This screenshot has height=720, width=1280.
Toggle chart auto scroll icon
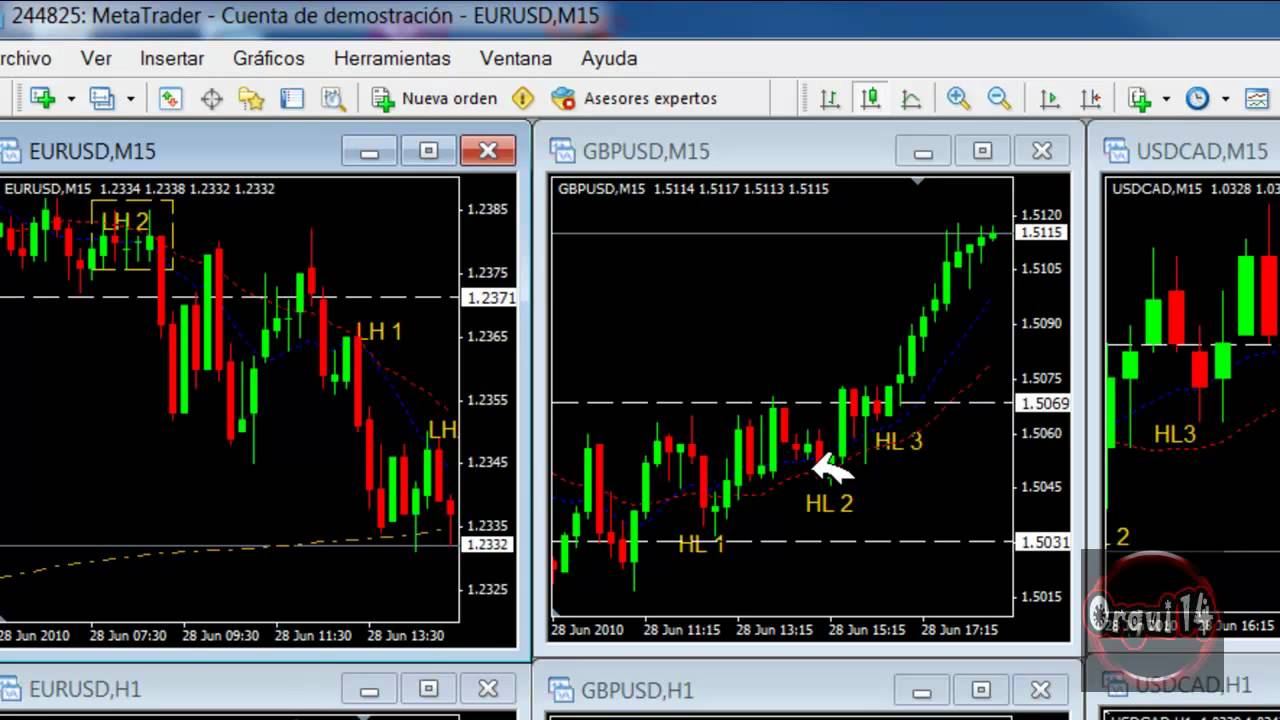click(1049, 98)
